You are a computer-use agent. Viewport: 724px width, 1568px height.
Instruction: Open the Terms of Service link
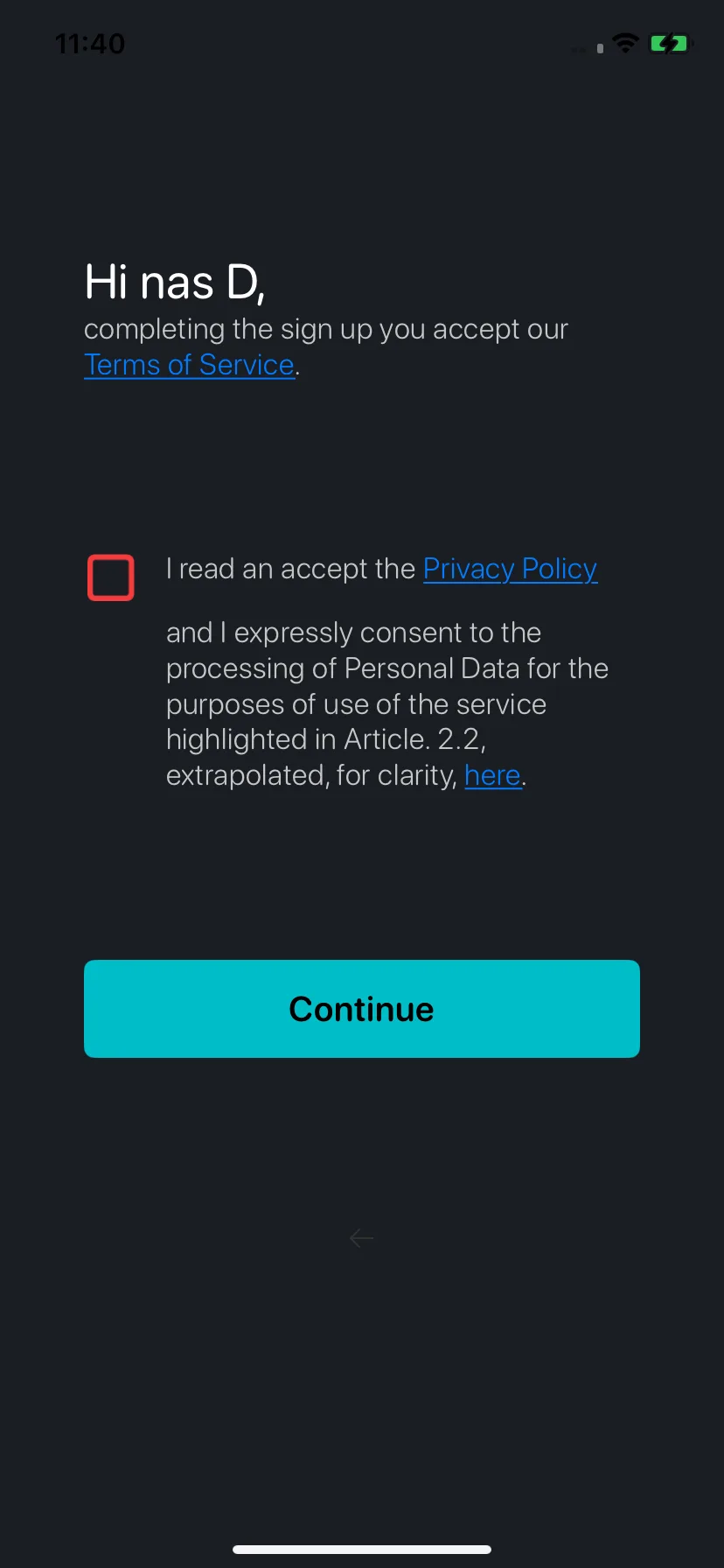[190, 365]
